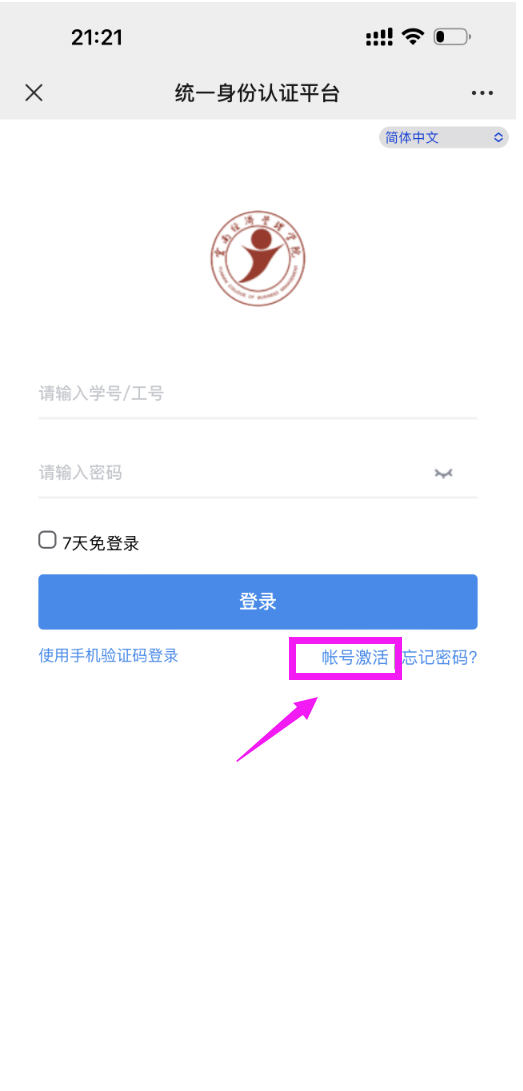
Task: Click the 登录 button
Action: [x=258, y=602]
